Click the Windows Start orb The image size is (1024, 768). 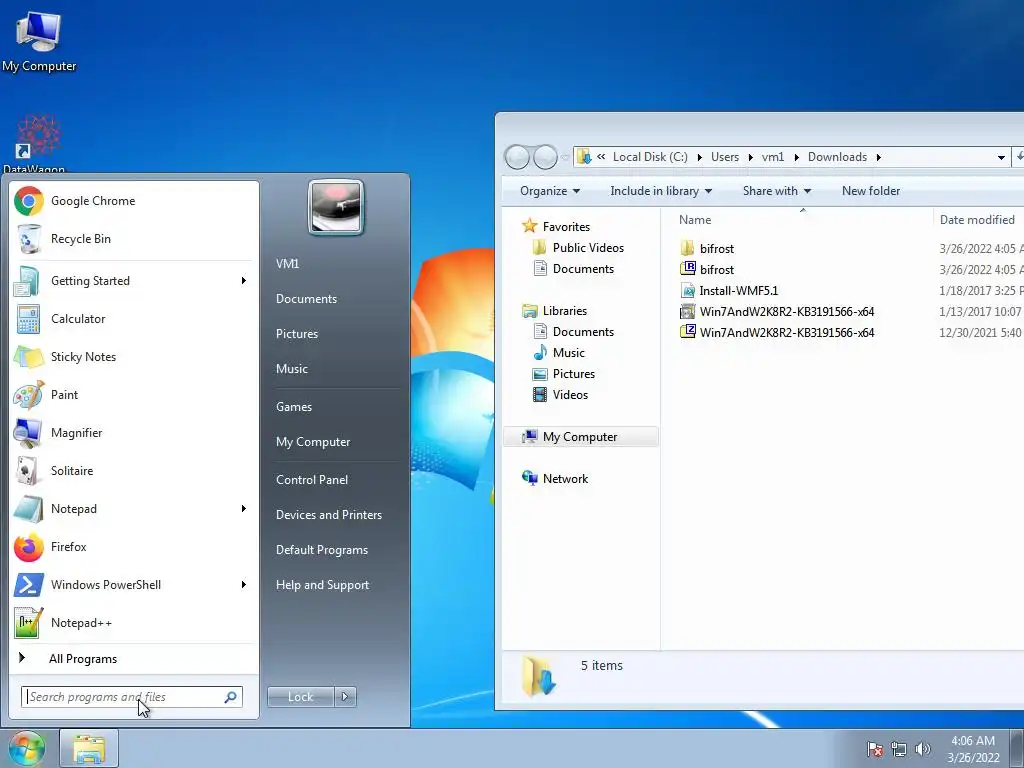coord(26,748)
